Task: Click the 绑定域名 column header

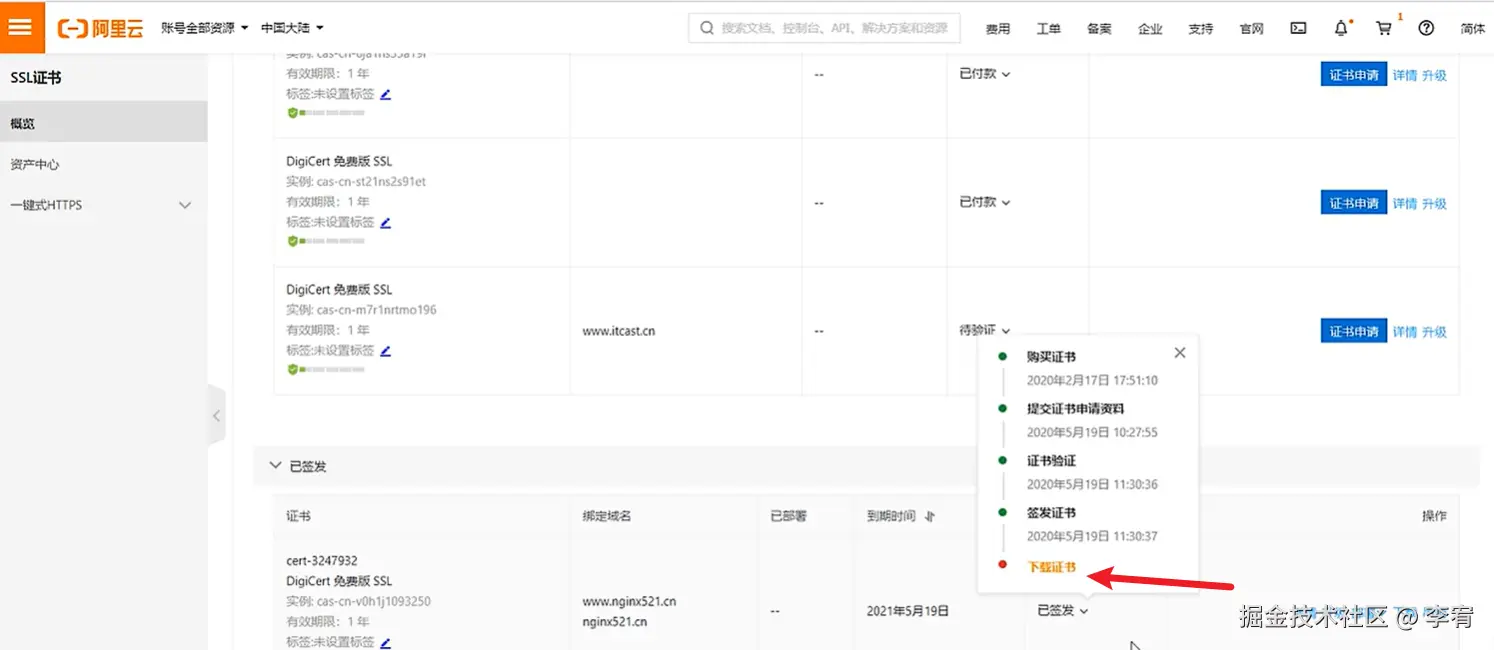Action: point(607,516)
